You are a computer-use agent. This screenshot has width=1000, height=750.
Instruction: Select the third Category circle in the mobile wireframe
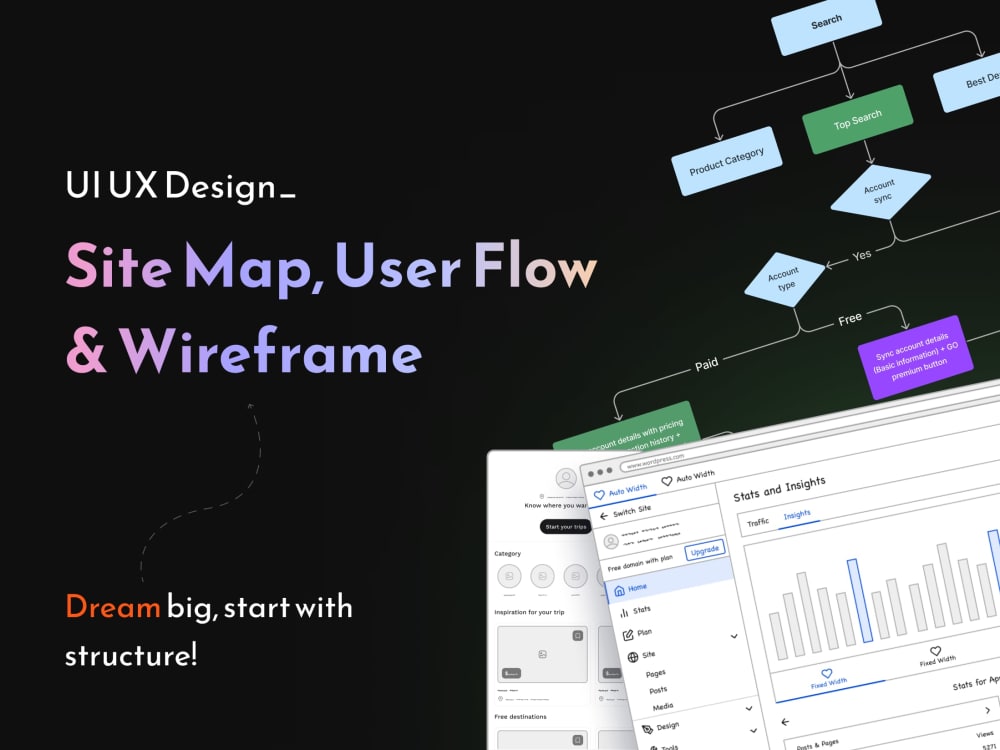(575, 576)
